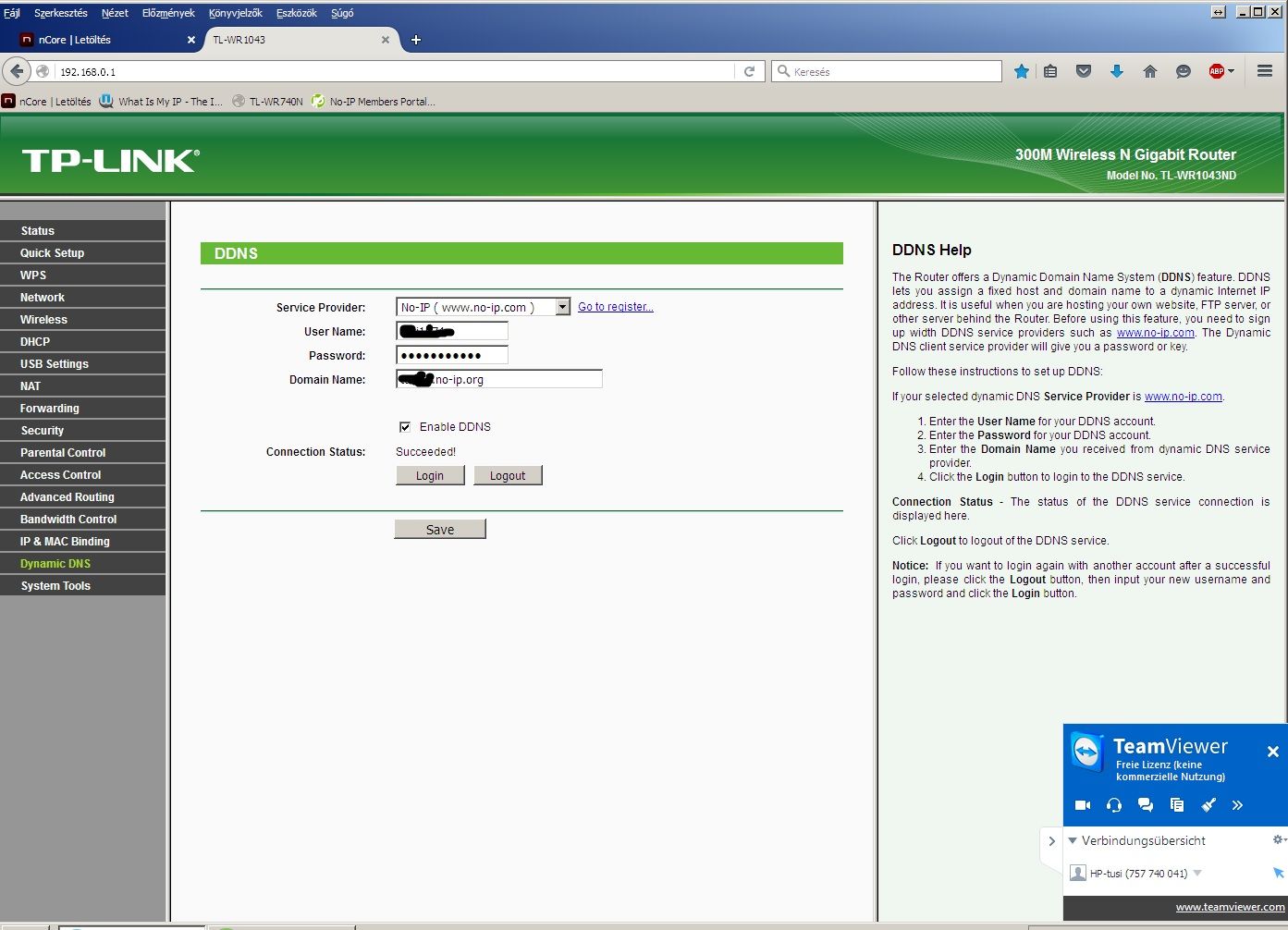Click into the User Name field
This screenshot has height=930, width=1288.
click(x=452, y=331)
